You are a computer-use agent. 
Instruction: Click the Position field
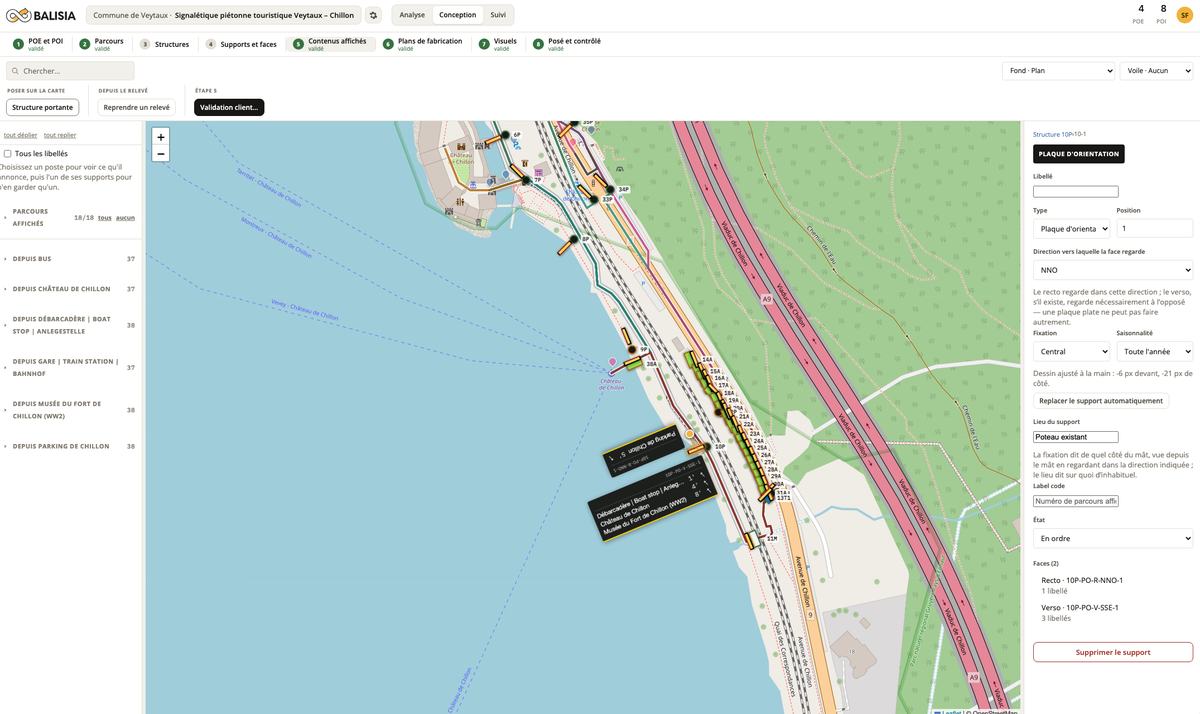point(1155,228)
